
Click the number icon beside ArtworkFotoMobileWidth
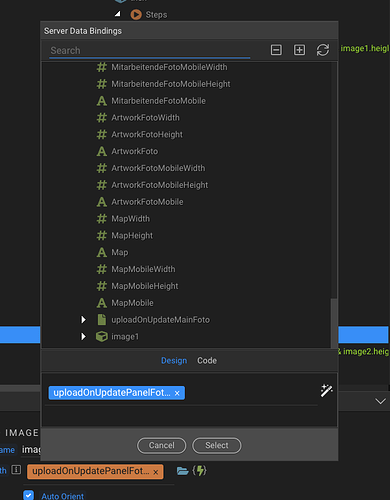tap(102, 168)
